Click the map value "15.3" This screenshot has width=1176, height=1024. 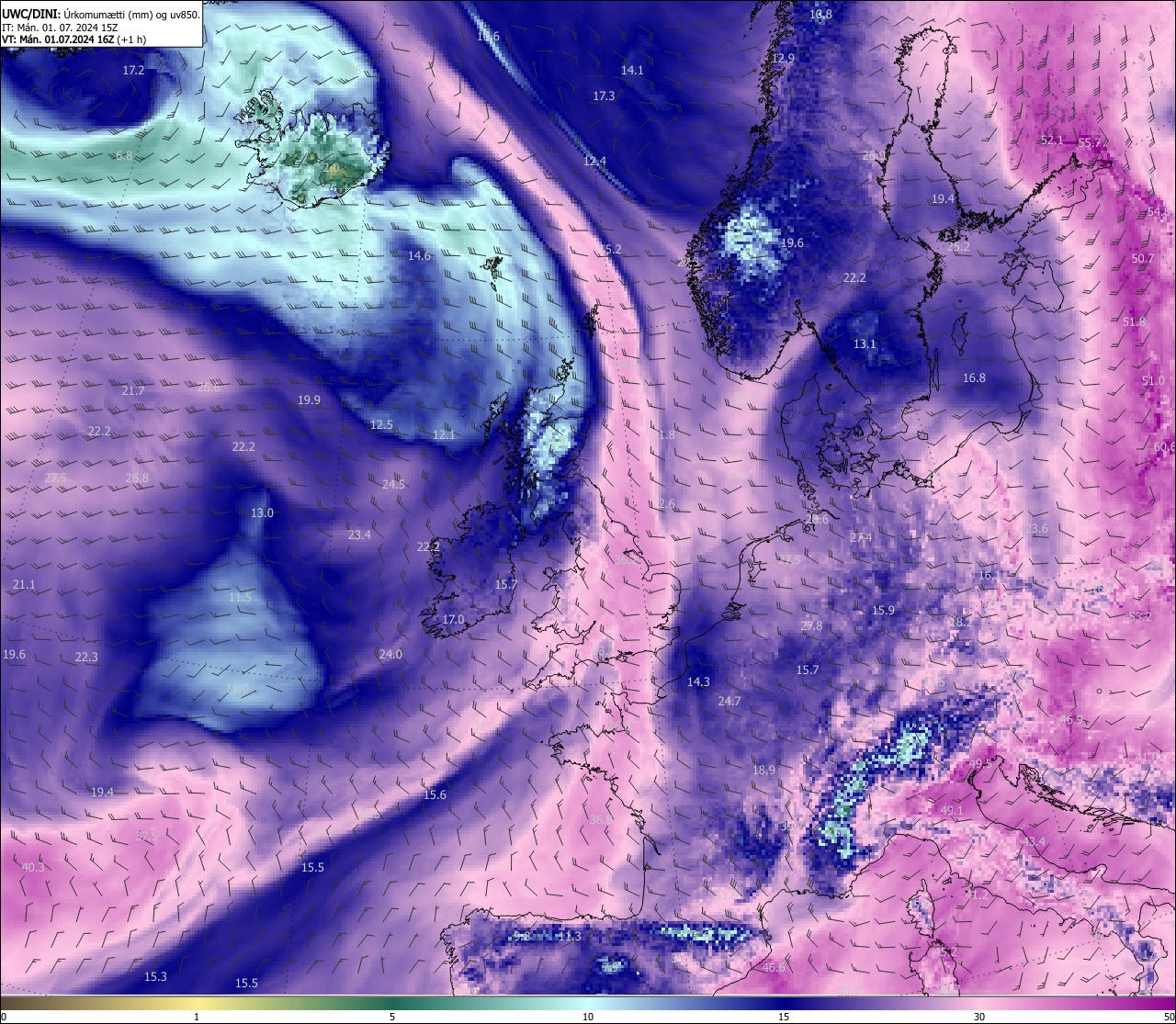tap(155, 977)
